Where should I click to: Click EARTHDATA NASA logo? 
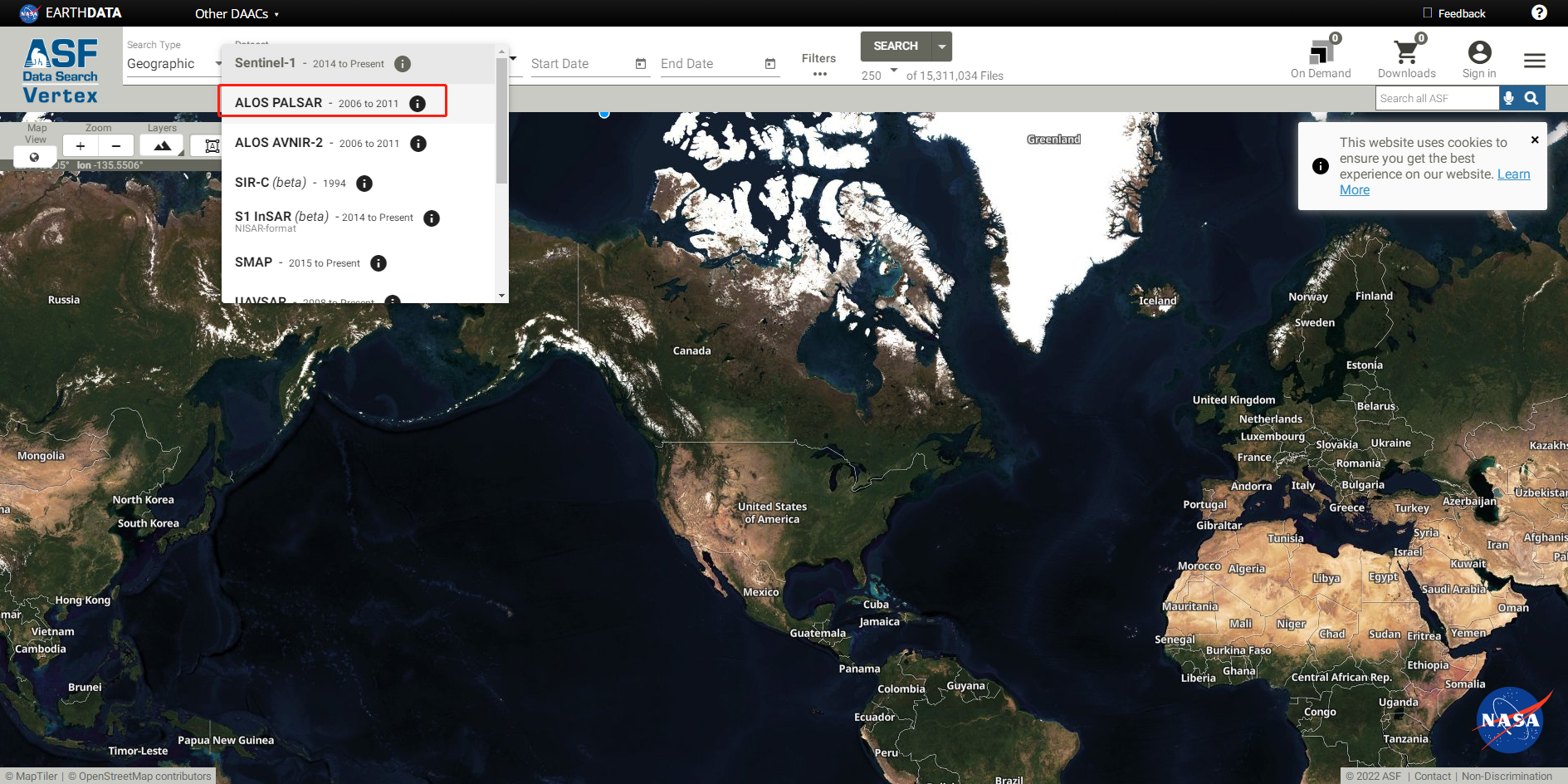coord(71,13)
